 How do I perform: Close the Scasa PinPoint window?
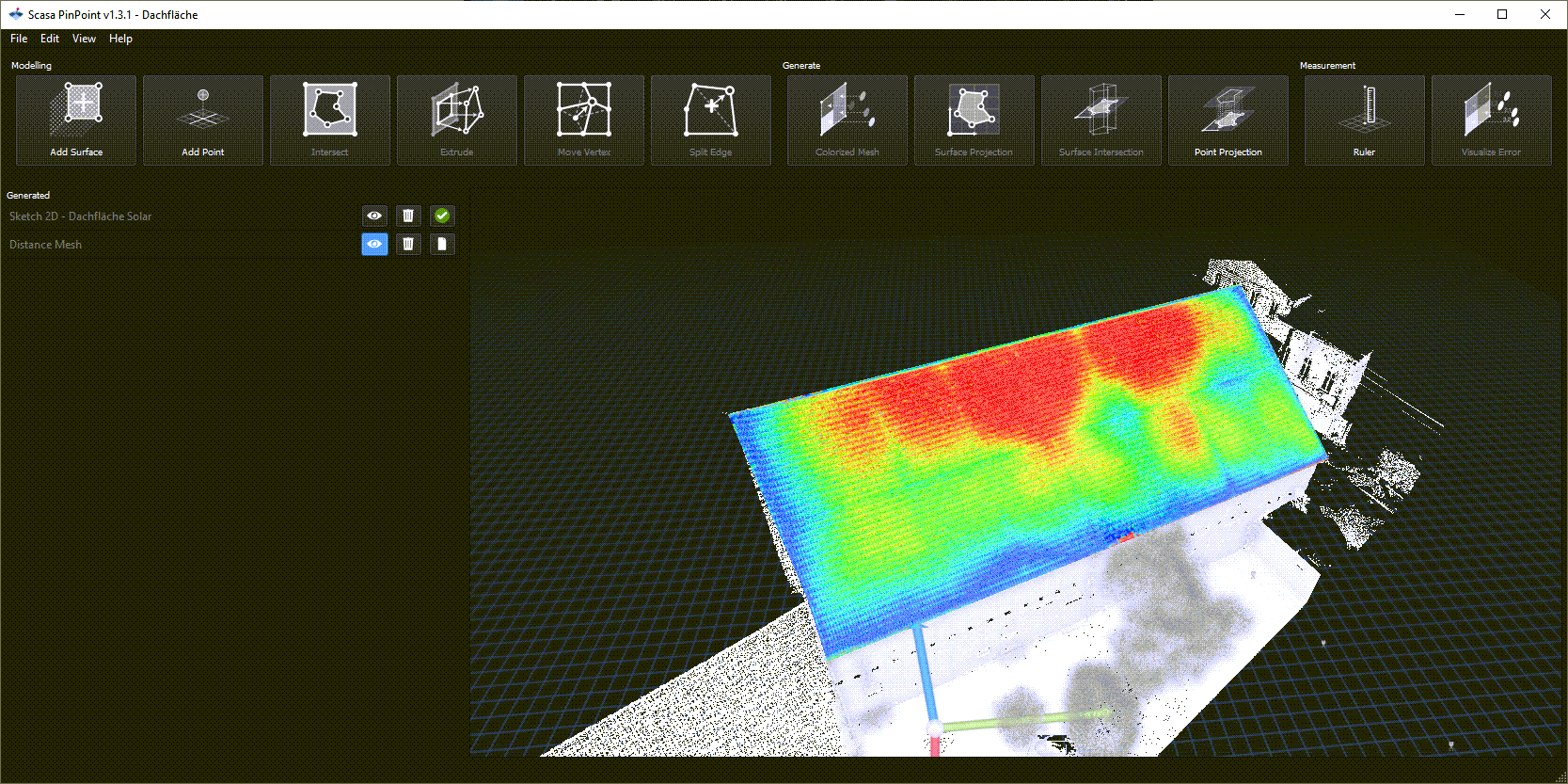[1545, 14]
